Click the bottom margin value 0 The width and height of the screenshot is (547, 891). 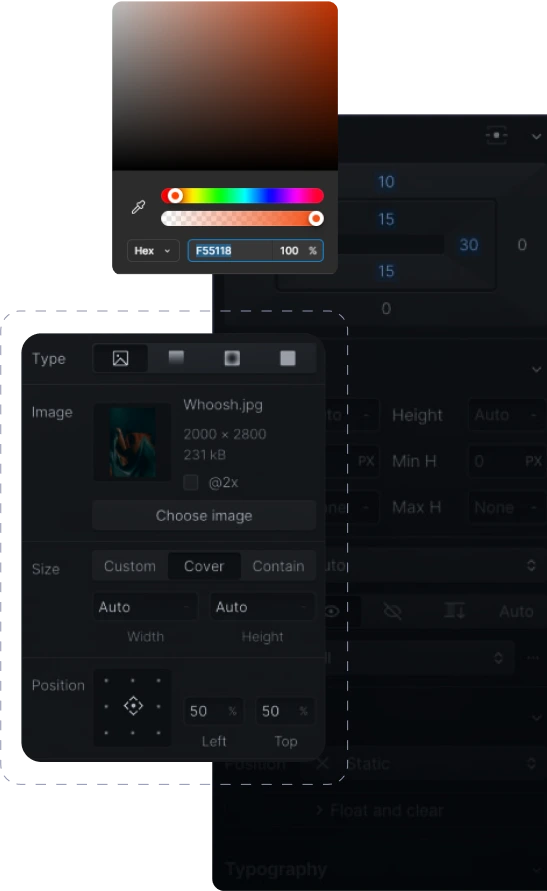tap(386, 309)
